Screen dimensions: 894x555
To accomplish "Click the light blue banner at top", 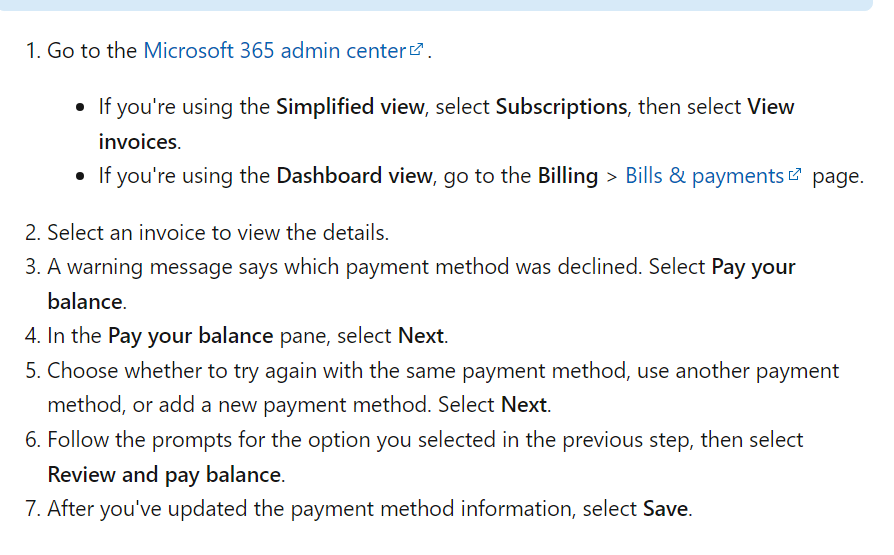I will 436,5.
